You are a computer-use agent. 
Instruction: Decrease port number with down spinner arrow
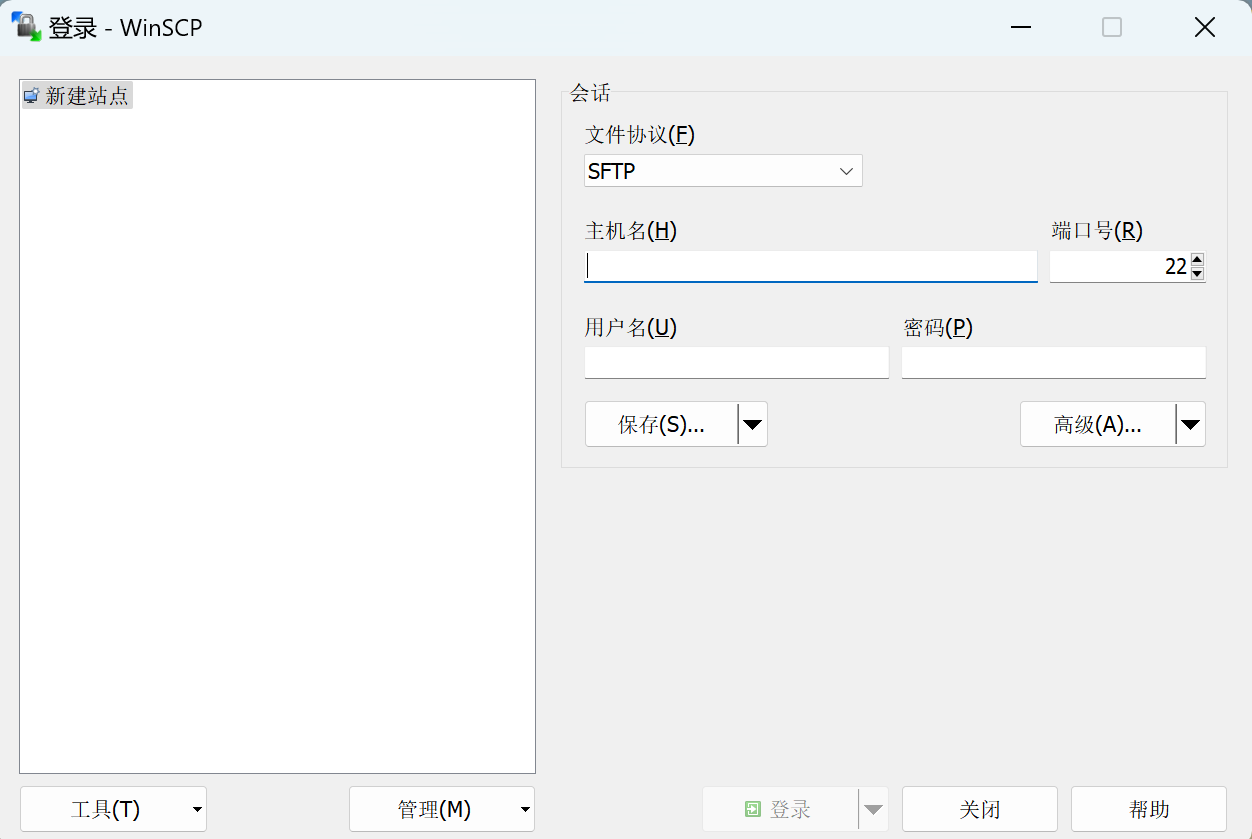pyautogui.click(x=1198, y=274)
